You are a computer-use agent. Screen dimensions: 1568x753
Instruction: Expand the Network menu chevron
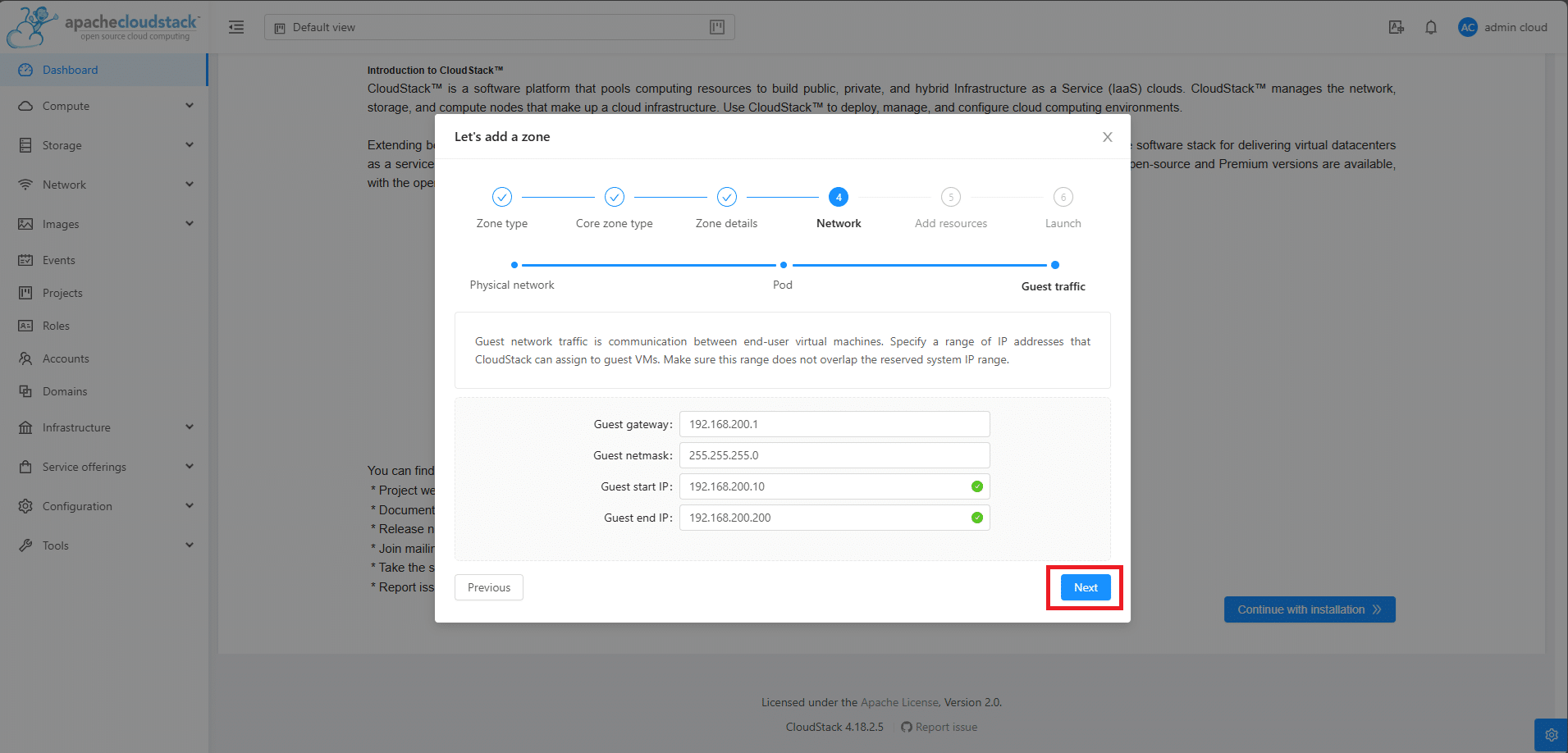pyautogui.click(x=190, y=185)
